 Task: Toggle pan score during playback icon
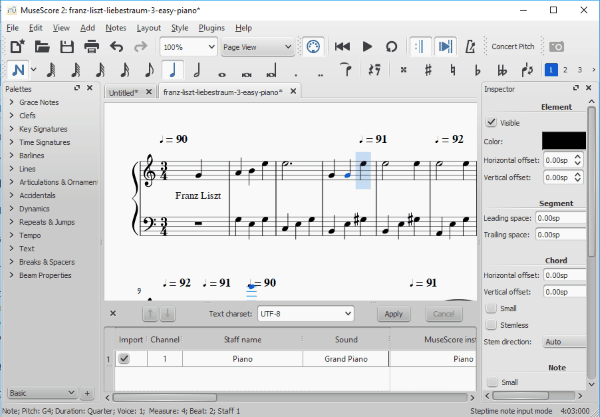(445, 47)
